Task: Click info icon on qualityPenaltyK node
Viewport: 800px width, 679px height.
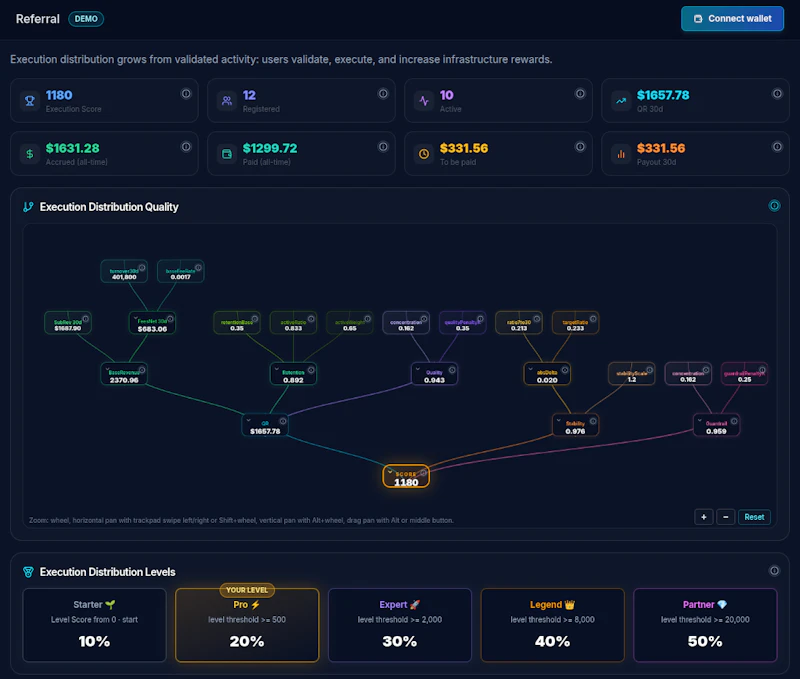Action: coord(480,319)
